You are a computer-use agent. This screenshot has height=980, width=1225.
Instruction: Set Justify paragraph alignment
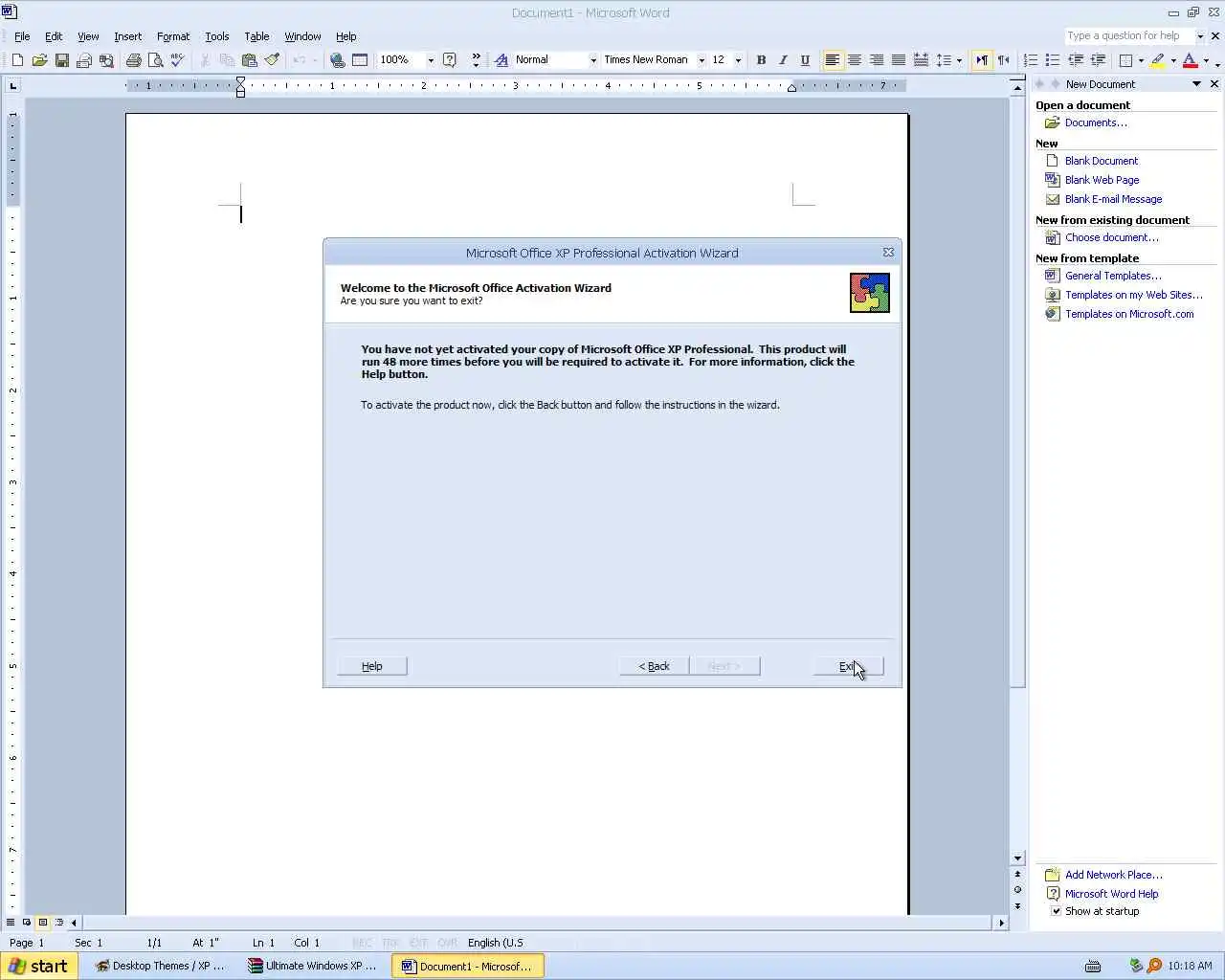pos(899,60)
